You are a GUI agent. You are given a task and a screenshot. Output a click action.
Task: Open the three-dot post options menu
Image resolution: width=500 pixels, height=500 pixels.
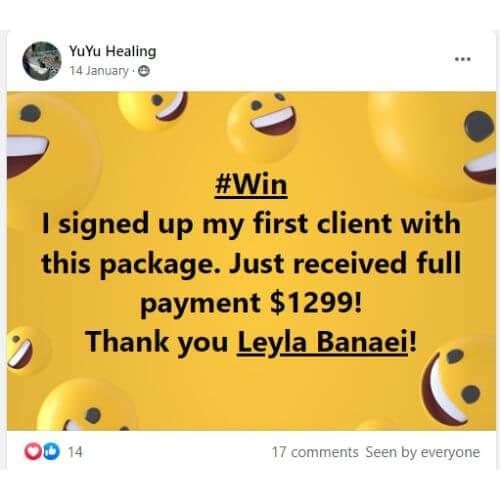tap(463, 59)
